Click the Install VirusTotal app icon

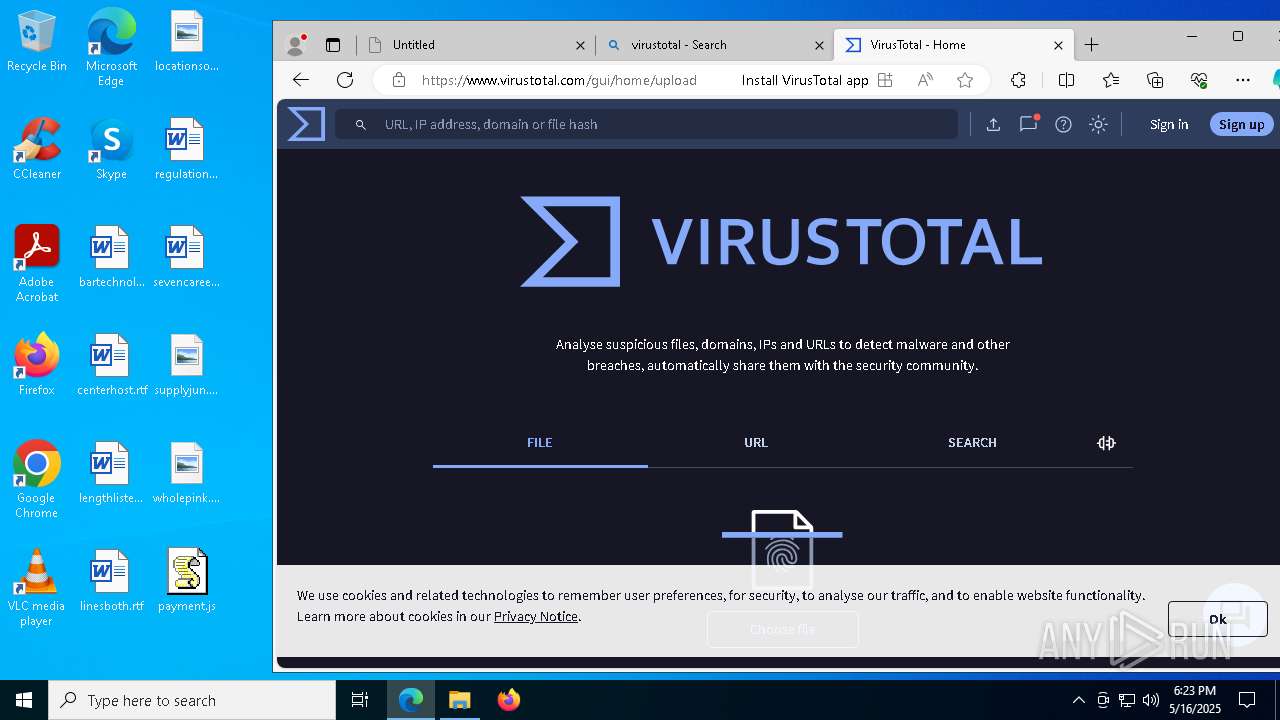885,80
